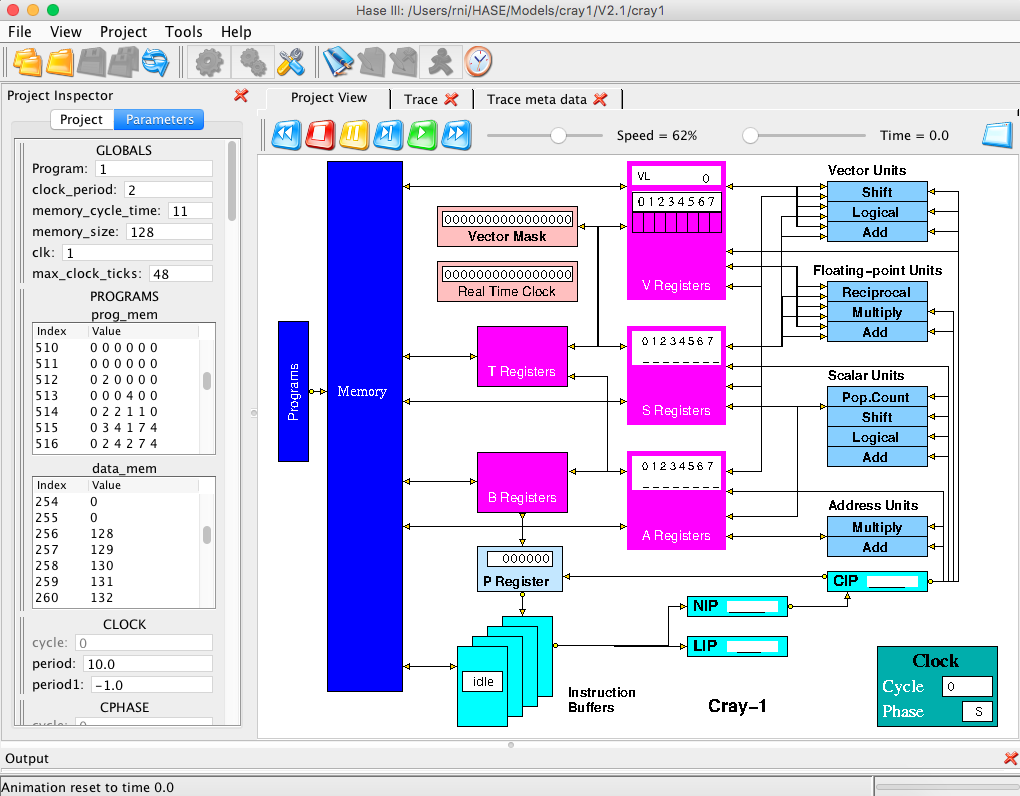Switch to the Project View tab
This screenshot has height=796, width=1020.
click(x=329, y=98)
